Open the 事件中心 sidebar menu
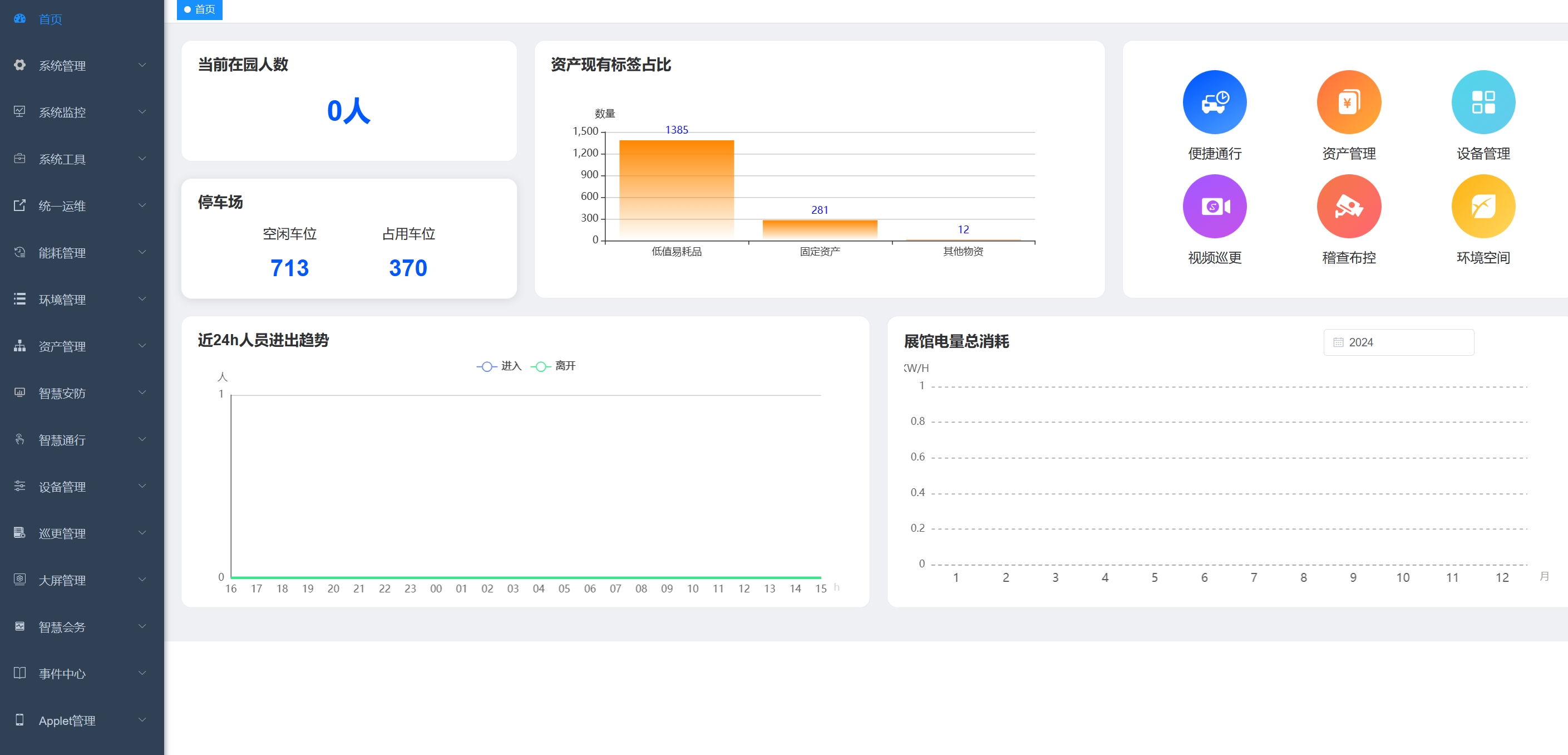 coord(82,673)
